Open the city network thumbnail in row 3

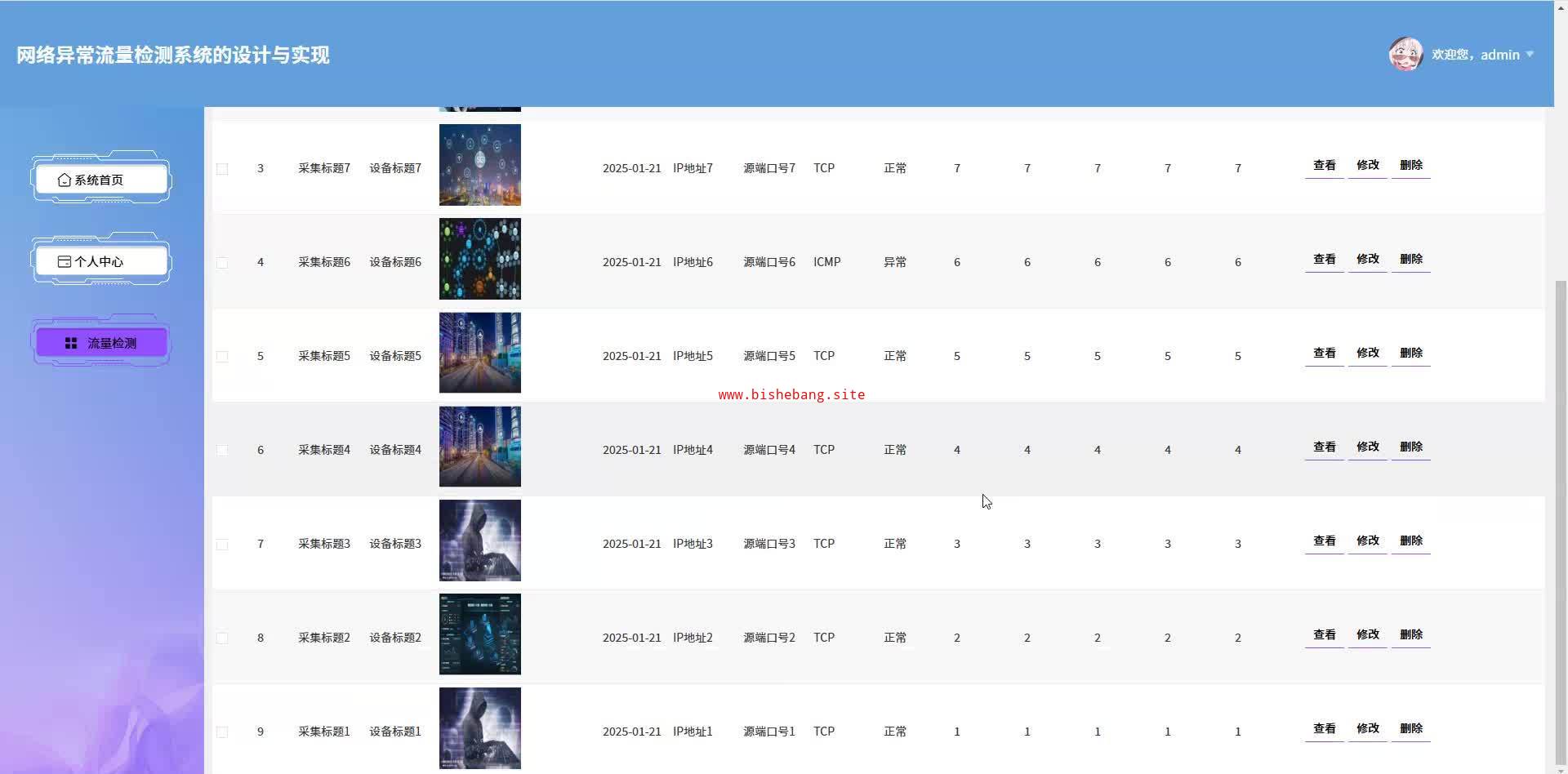click(480, 165)
